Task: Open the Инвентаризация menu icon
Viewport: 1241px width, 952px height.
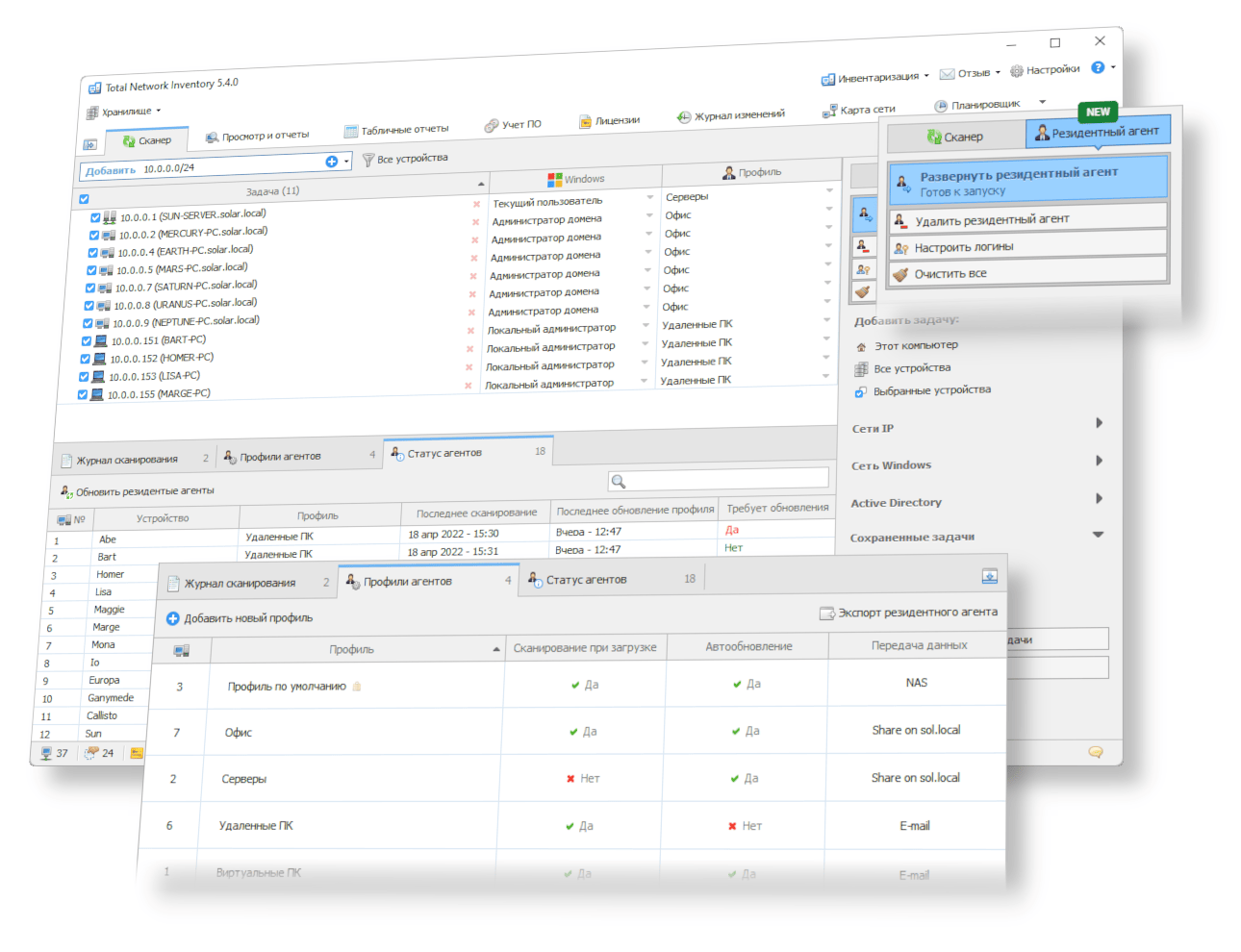Action: coord(827,79)
